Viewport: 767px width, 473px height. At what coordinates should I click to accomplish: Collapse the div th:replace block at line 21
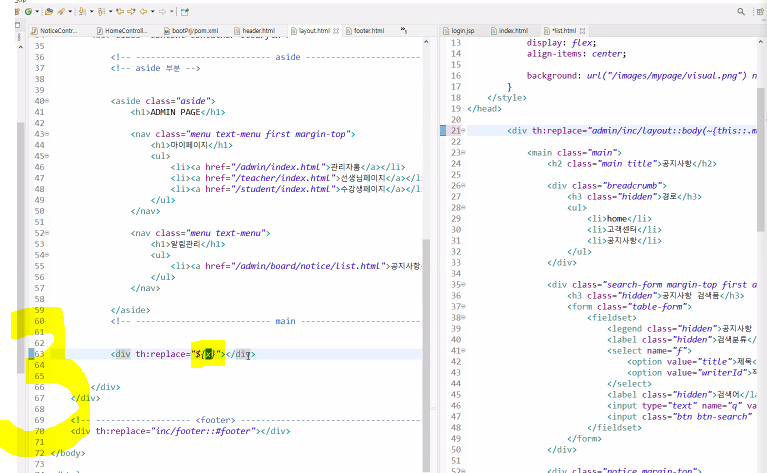coord(463,131)
